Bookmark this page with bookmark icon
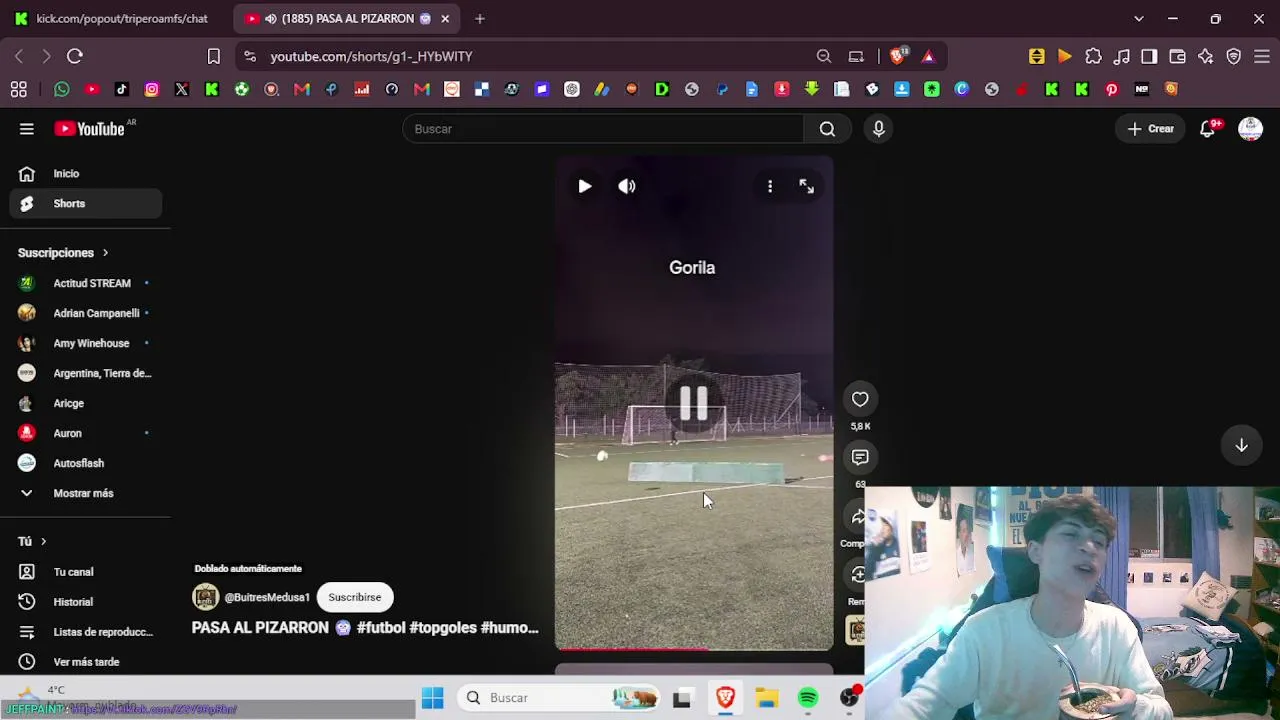 (x=214, y=56)
